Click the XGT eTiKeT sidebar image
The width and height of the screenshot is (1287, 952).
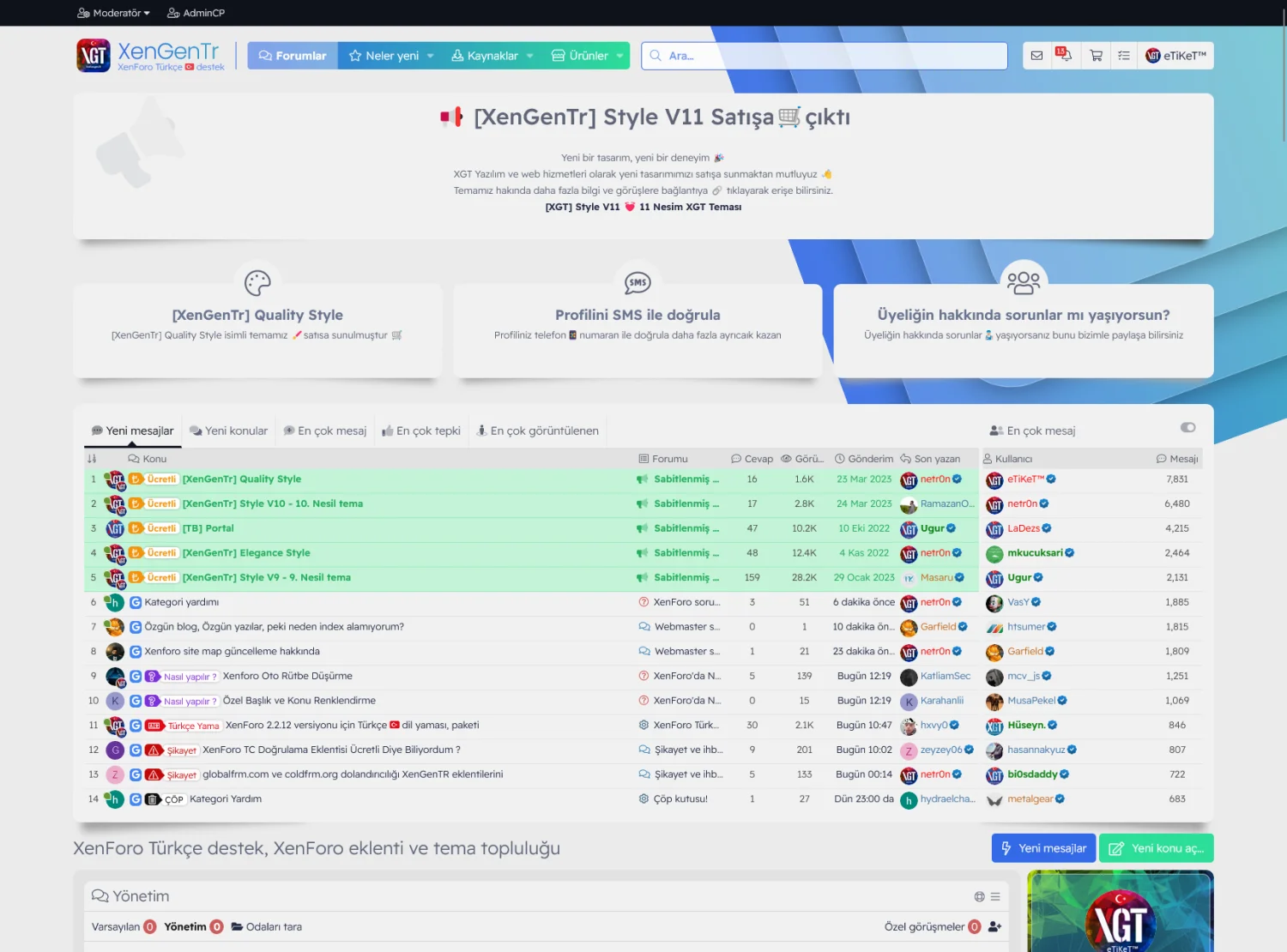tap(1120, 911)
